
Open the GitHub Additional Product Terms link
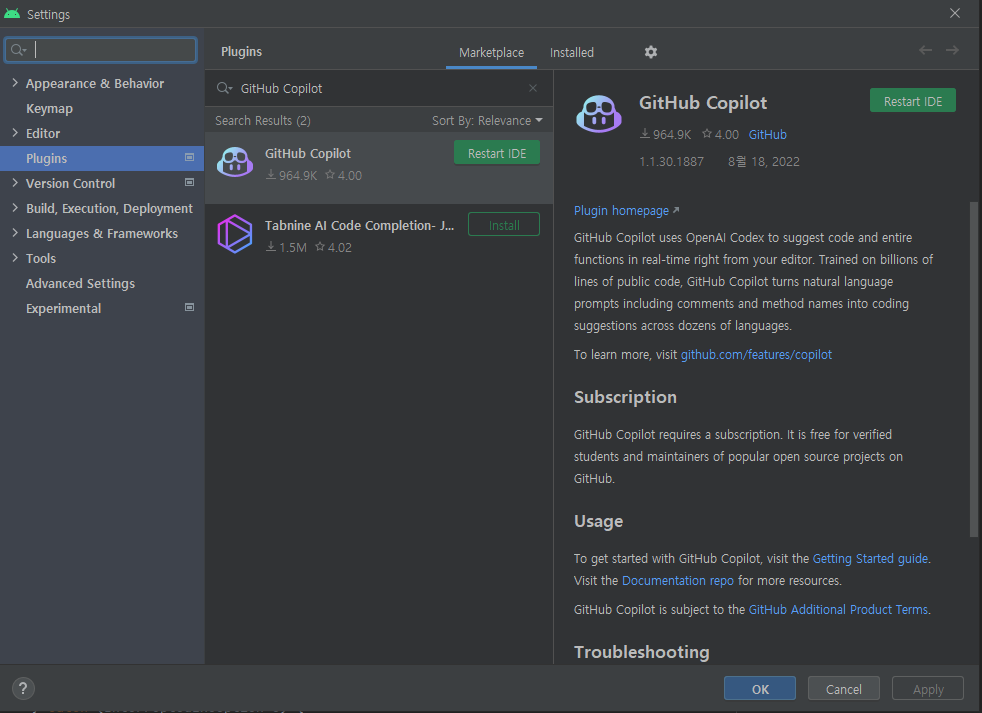click(838, 609)
